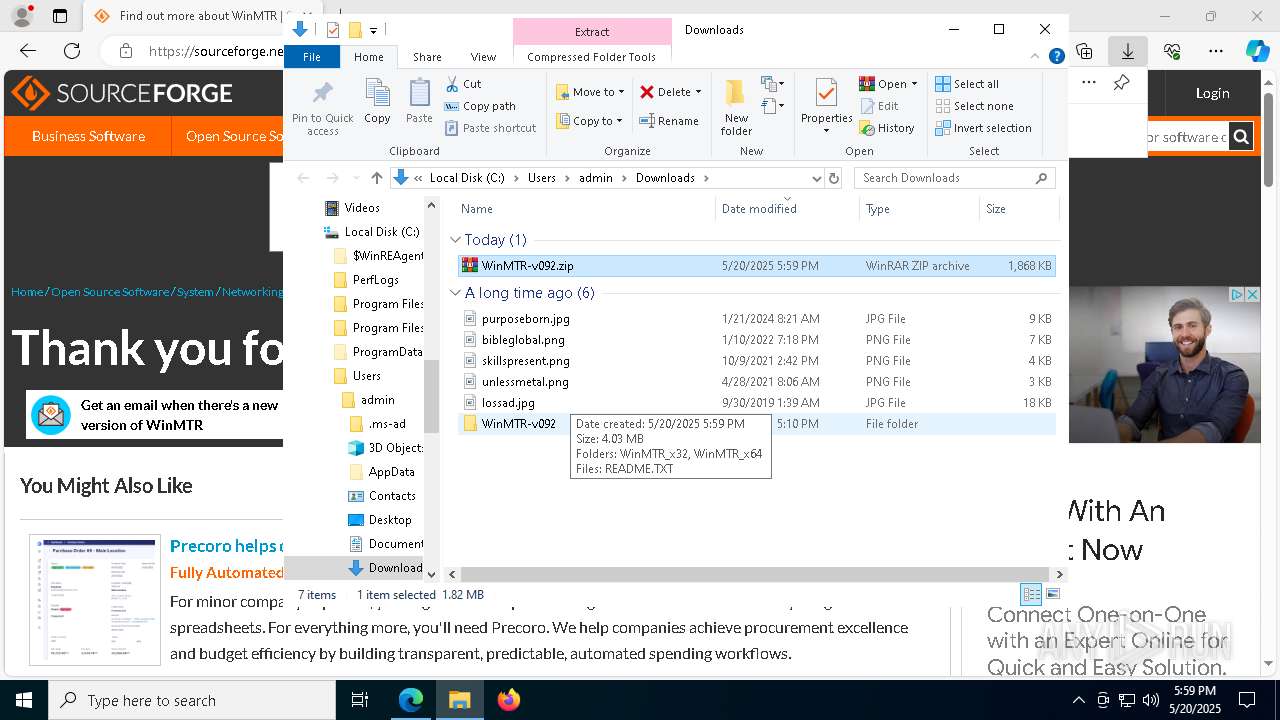Switch to details view button in status bar

1031,594
